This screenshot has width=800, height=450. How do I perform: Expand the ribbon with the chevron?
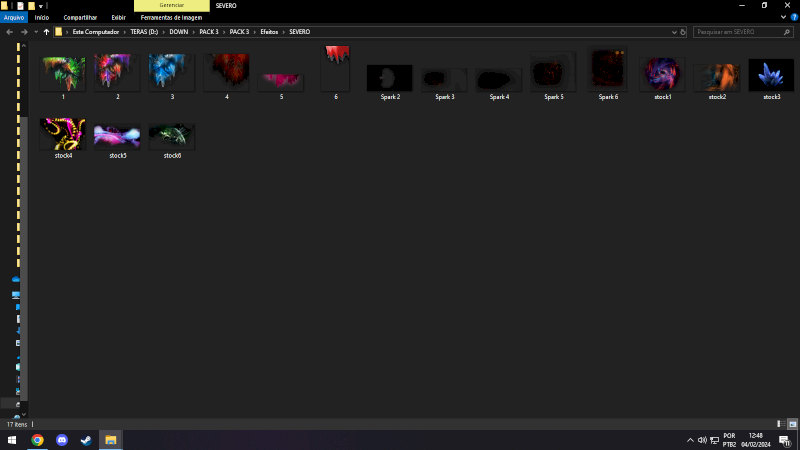pyautogui.click(x=783, y=17)
